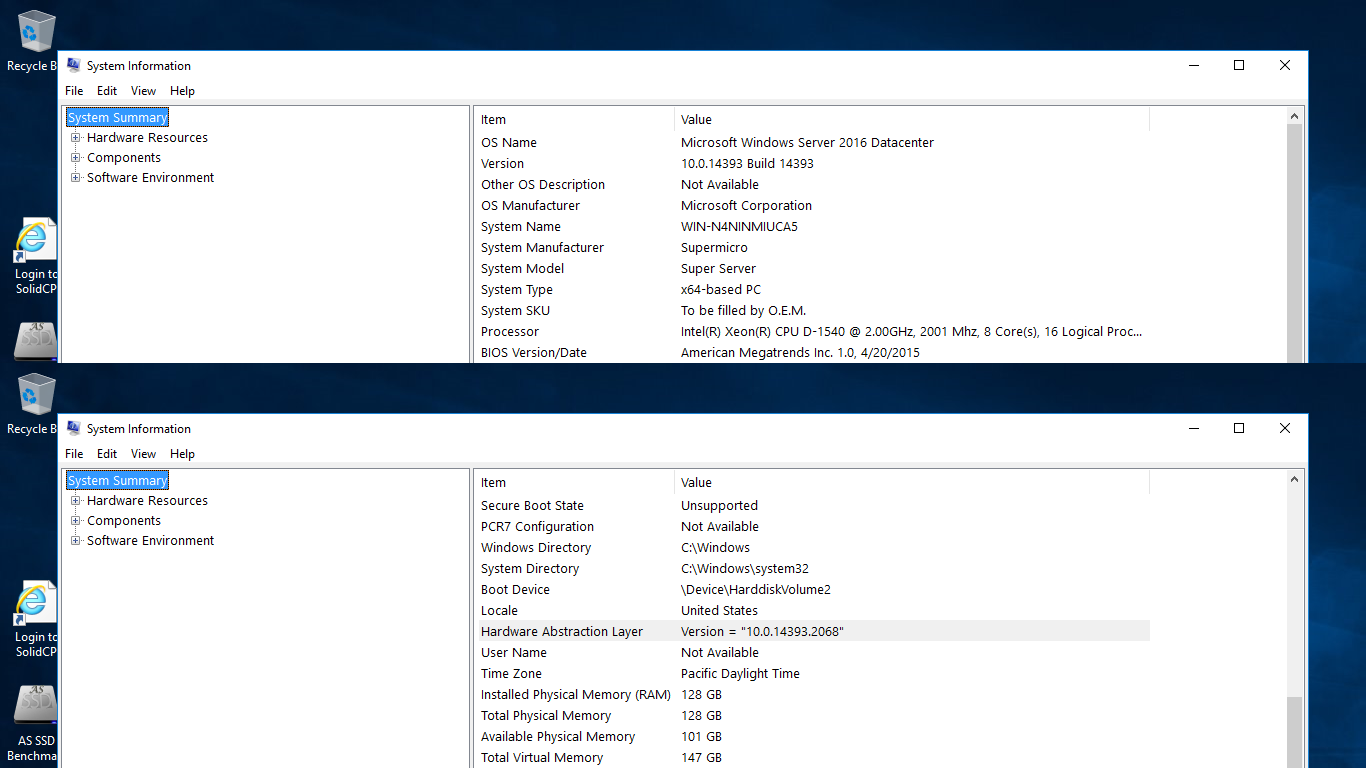Open the File menu in the upper window
The image size is (1366, 768).
[x=74, y=91]
